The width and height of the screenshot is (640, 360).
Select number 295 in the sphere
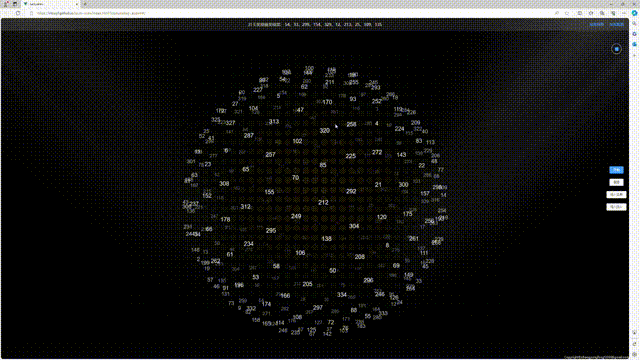(x=271, y=231)
